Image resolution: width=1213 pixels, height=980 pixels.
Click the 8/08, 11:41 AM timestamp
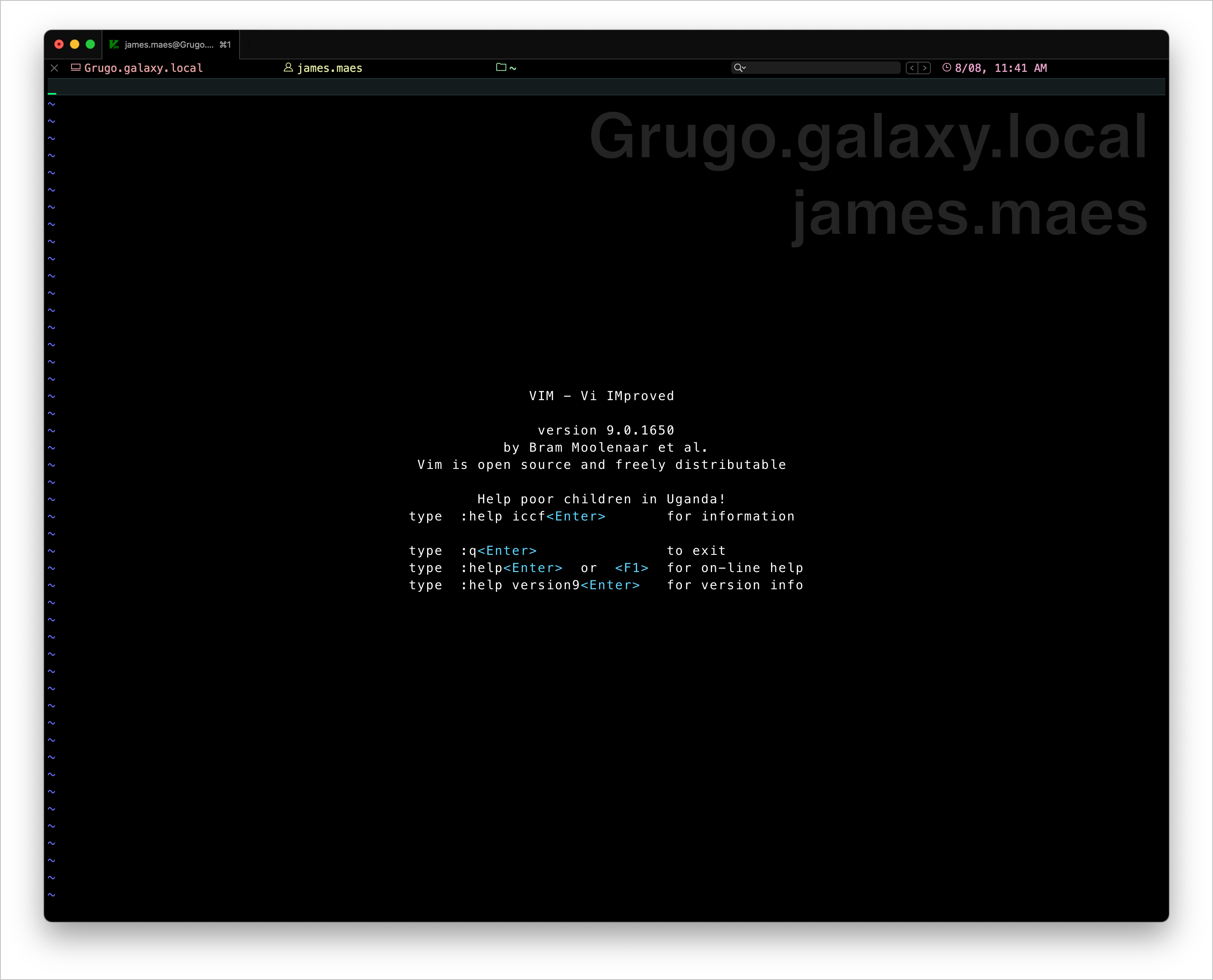coord(1001,68)
